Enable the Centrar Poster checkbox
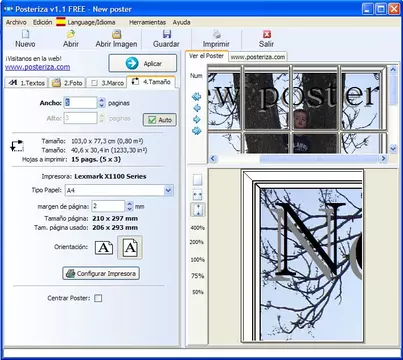403x360 pixels. (98, 298)
